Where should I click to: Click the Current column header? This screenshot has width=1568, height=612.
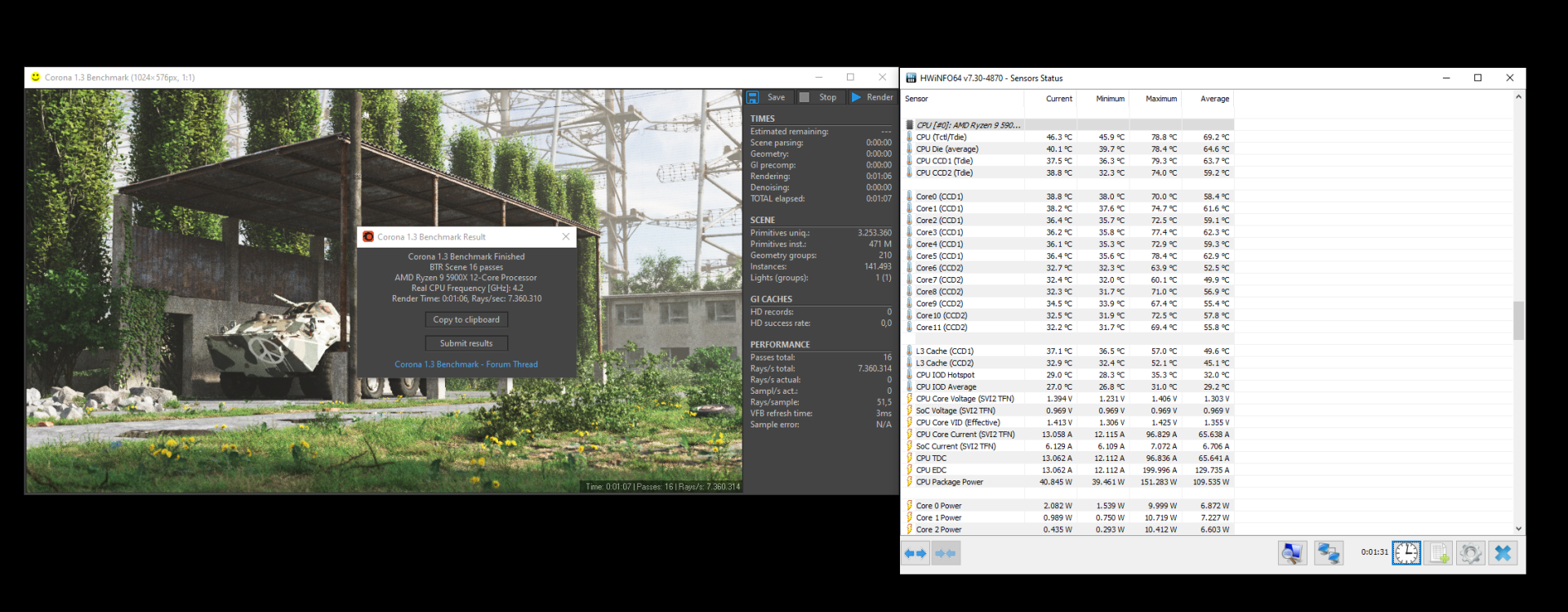pos(1050,99)
